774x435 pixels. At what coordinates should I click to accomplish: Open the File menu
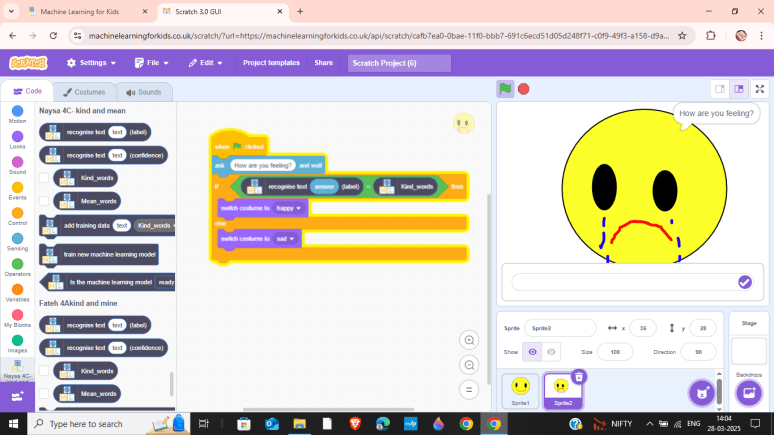(x=151, y=62)
